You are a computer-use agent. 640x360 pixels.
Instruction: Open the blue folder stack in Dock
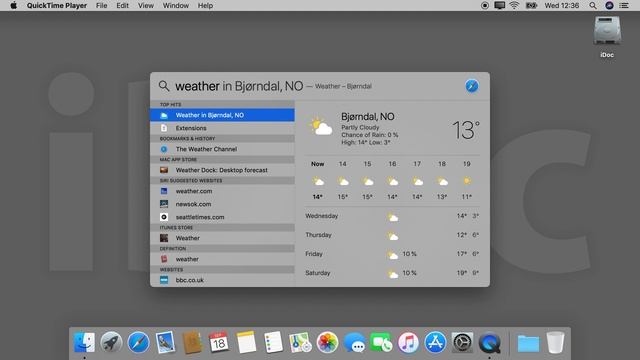tap(528, 343)
